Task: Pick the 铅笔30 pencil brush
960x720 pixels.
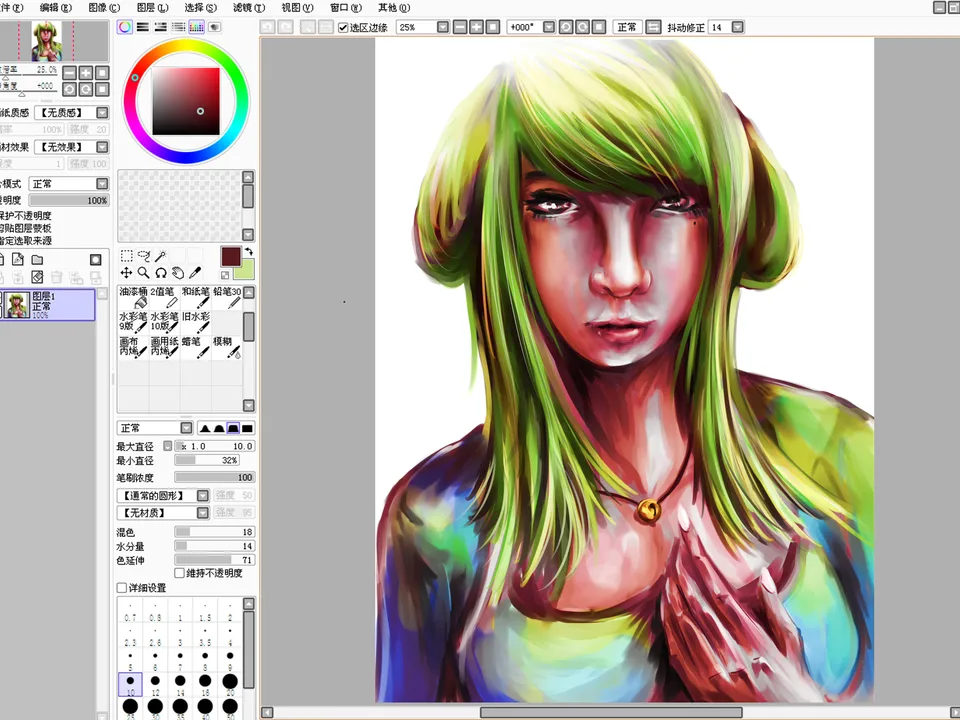Action: [x=227, y=297]
